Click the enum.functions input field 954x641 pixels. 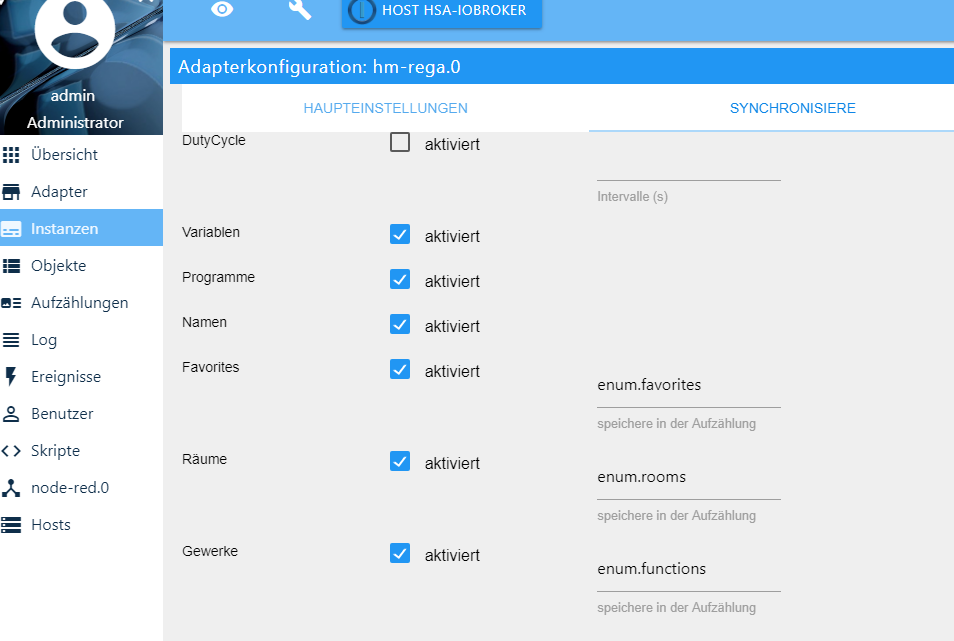689,569
